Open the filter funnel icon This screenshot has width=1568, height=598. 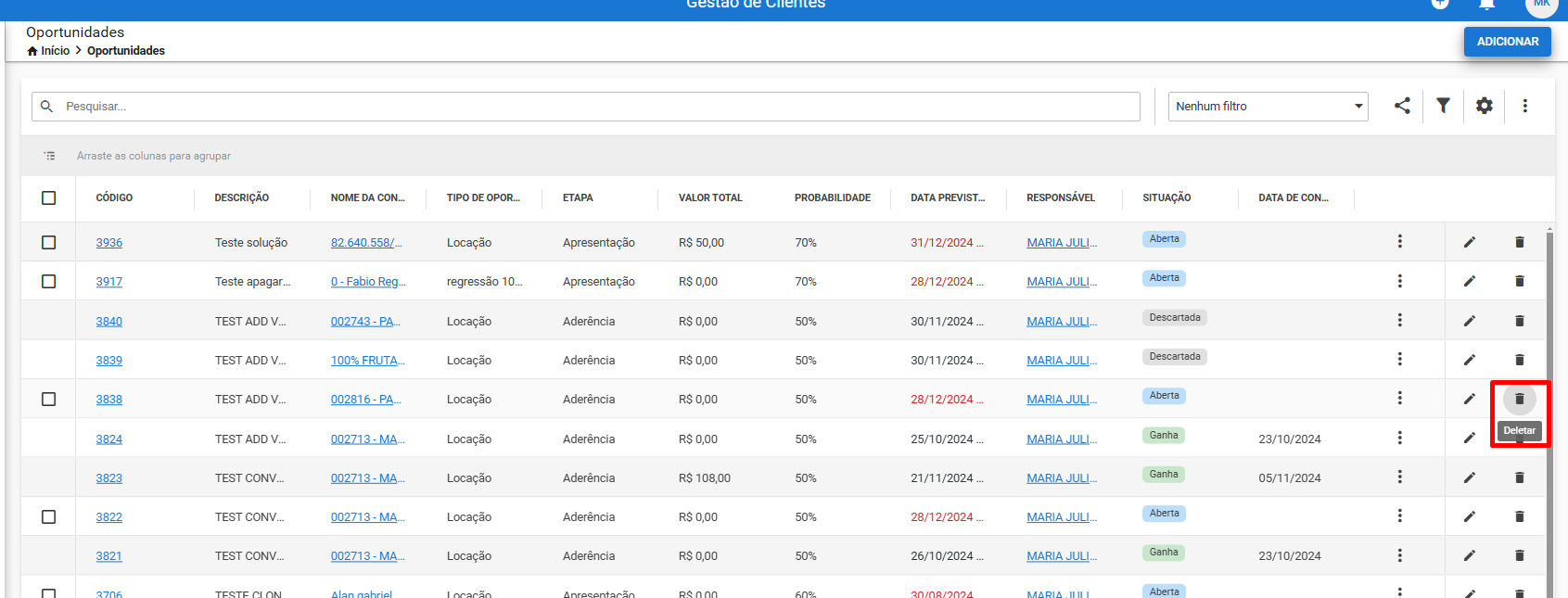tap(1443, 106)
